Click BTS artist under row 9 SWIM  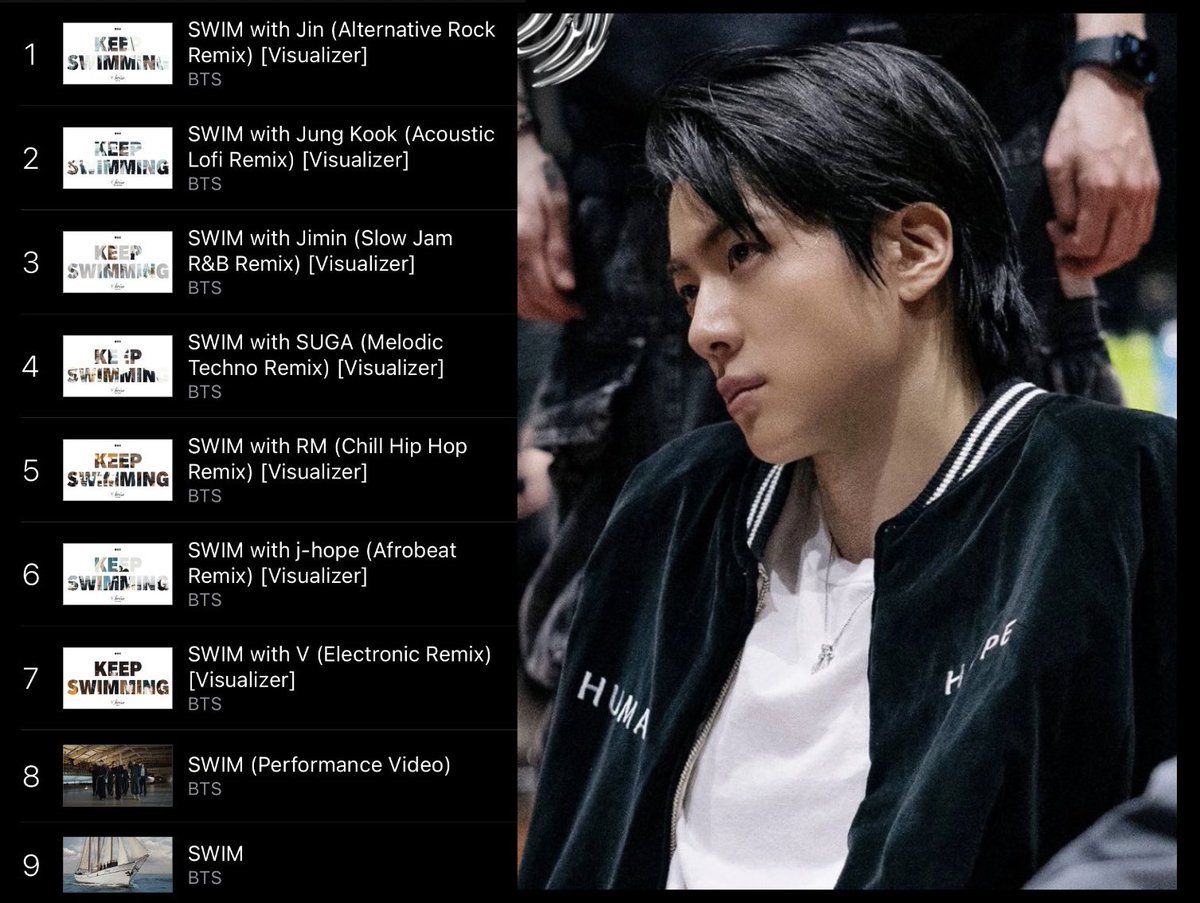pyautogui.click(x=205, y=878)
